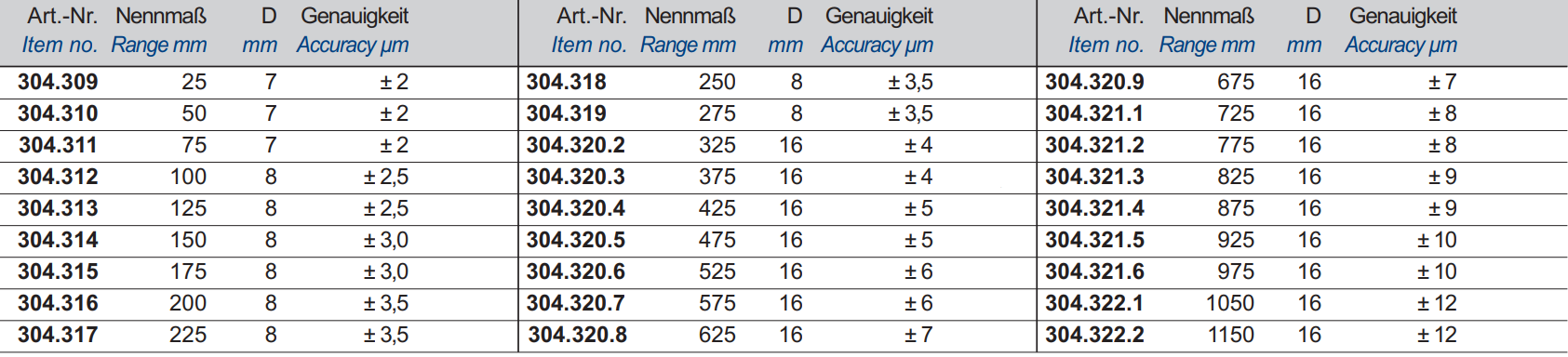Click item number 304.314 in first column
The height and width of the screenshot is (357, 1568).
click(58, 240)
